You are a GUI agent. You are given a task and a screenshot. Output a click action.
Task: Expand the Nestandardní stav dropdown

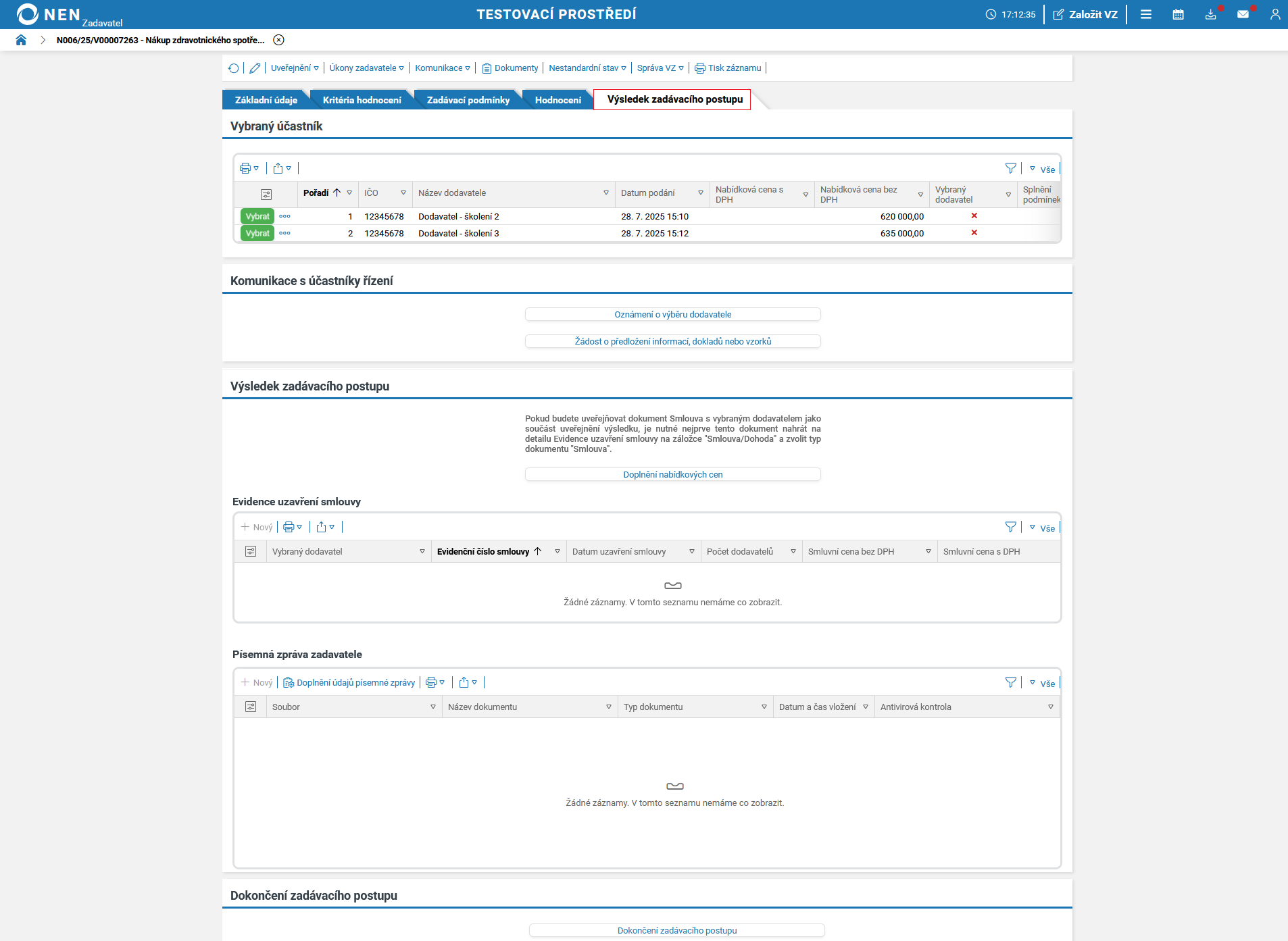pos(588,68)
